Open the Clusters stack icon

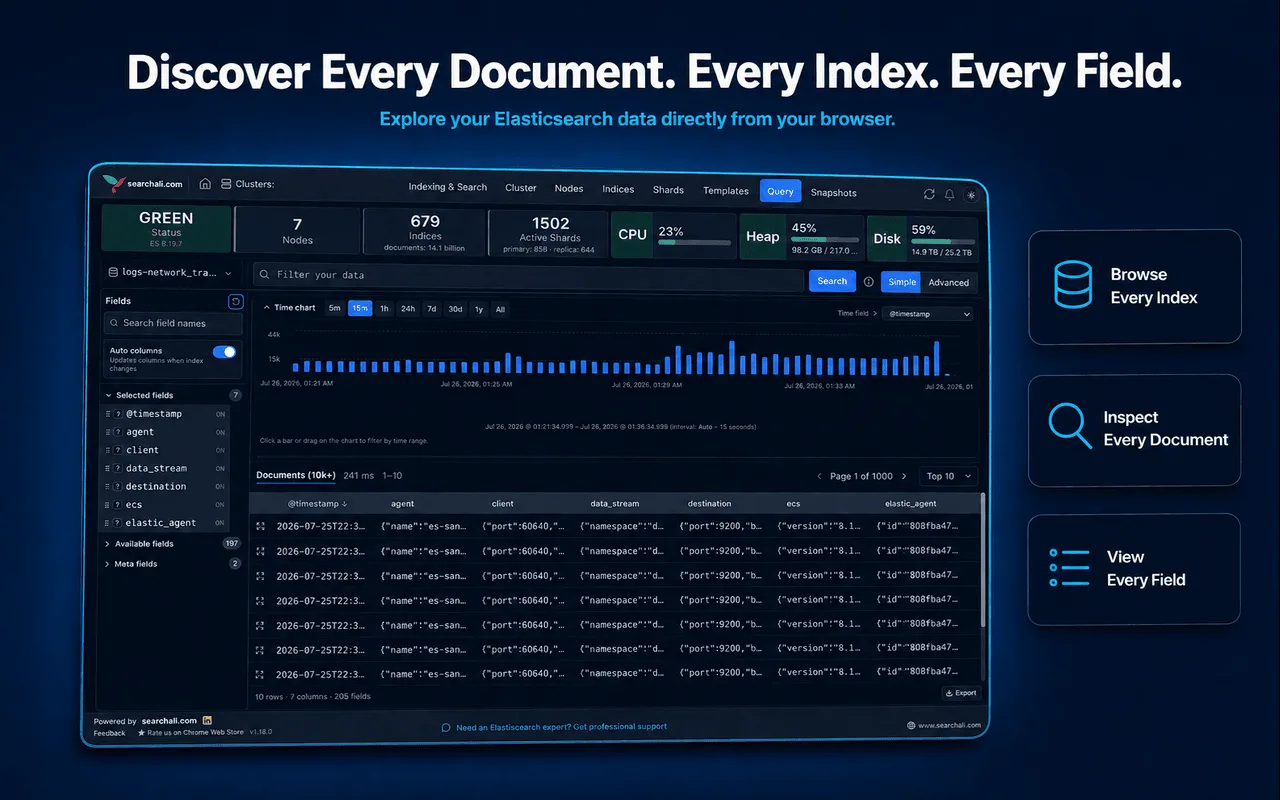pyautogui.click(x=226, y=184)
